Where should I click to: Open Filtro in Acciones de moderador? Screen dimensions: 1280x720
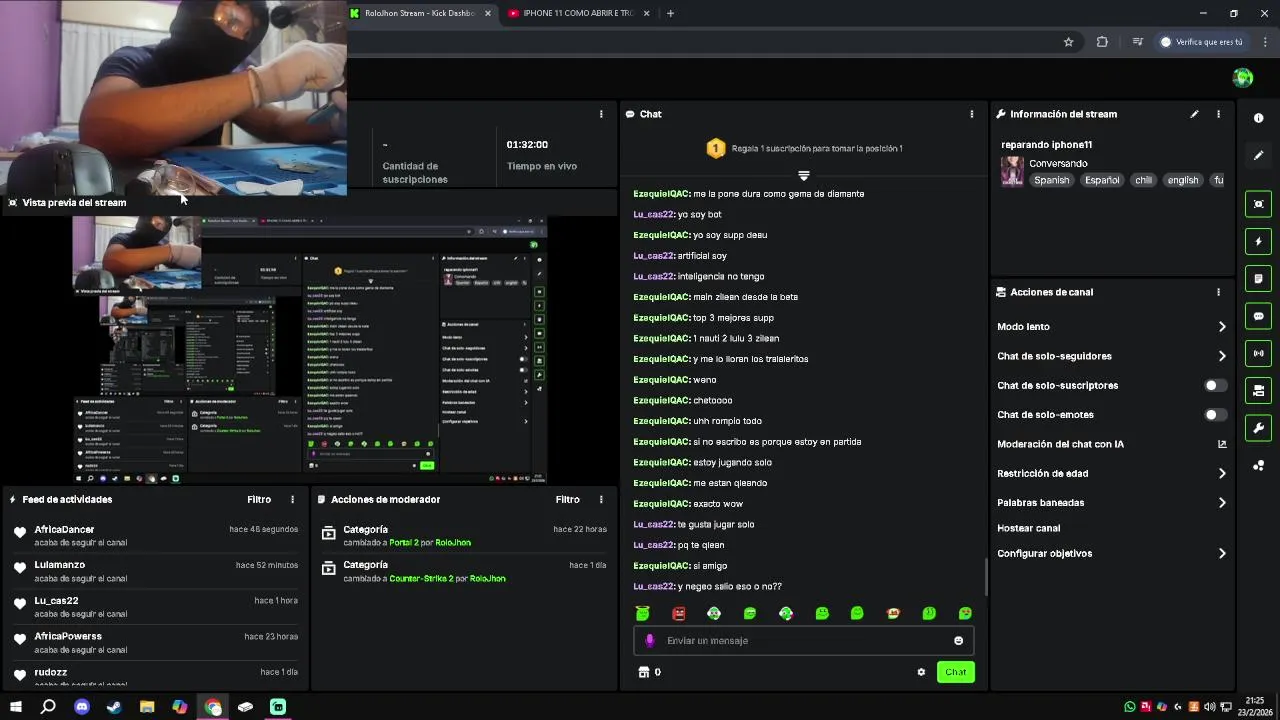[567, 499]
